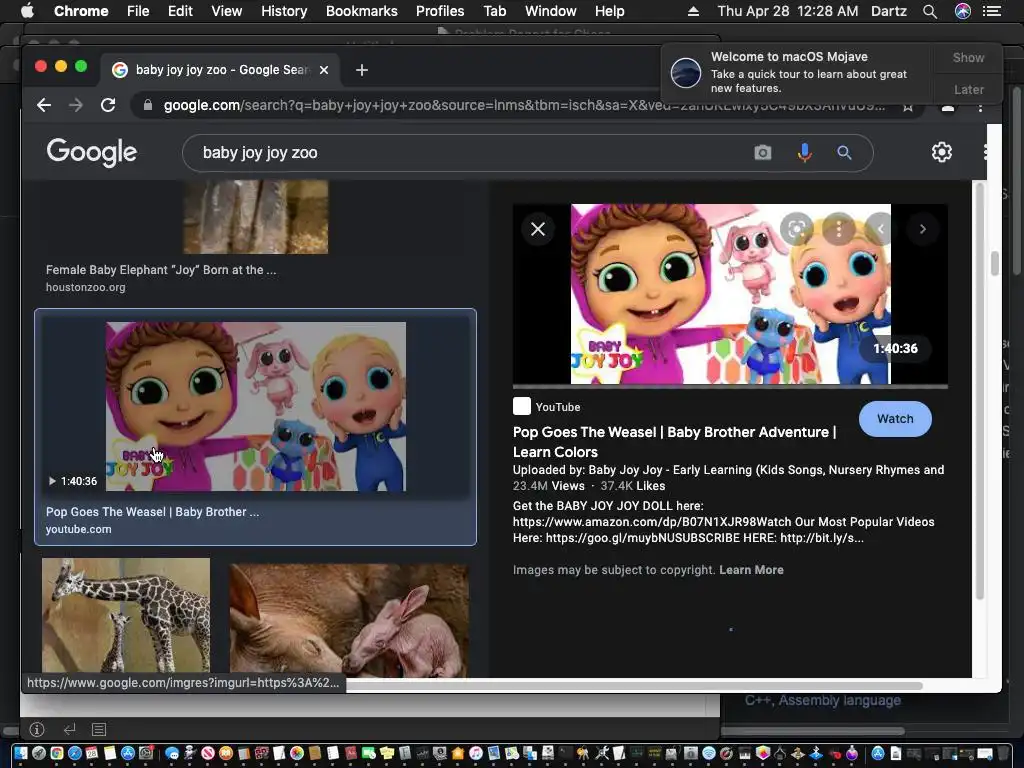1024x768 pixels.
Task: Open Safari from the dock
Action: coord(74,753)
